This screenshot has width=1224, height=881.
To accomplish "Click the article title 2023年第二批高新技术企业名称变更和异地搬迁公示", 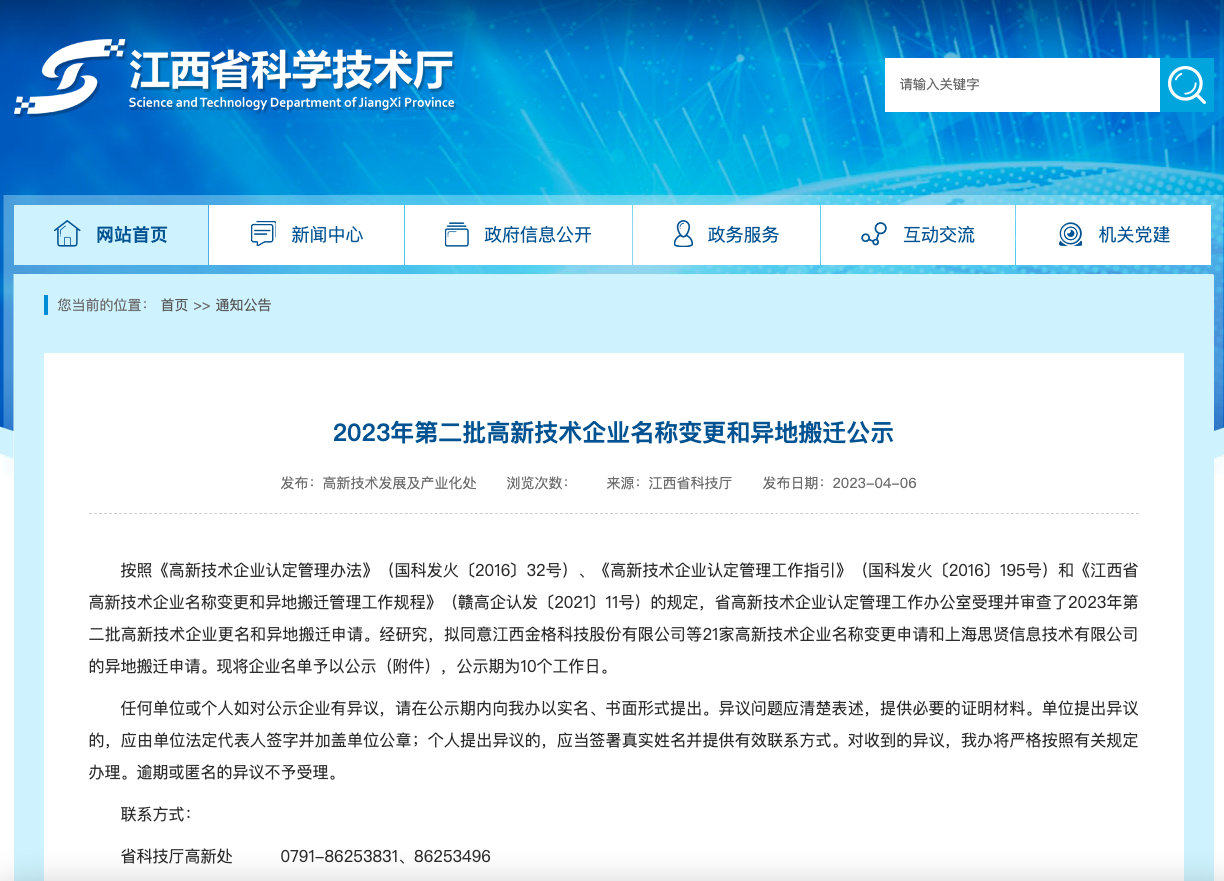I will pos(613,433).
